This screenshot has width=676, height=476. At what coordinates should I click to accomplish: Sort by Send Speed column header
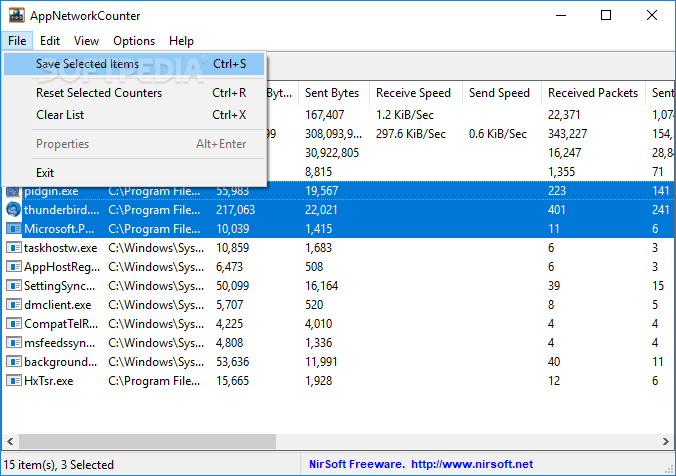pos(502,93)
